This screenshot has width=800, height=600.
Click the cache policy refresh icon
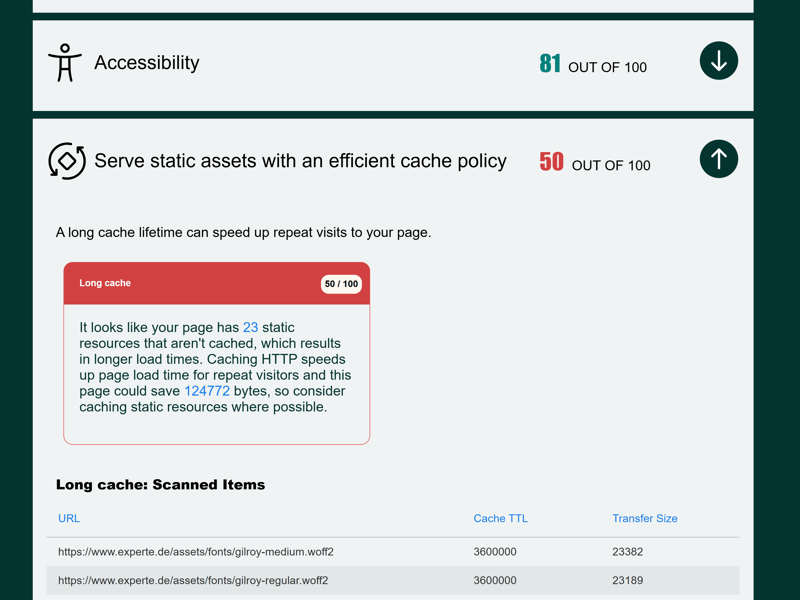[x=67, y=161]
